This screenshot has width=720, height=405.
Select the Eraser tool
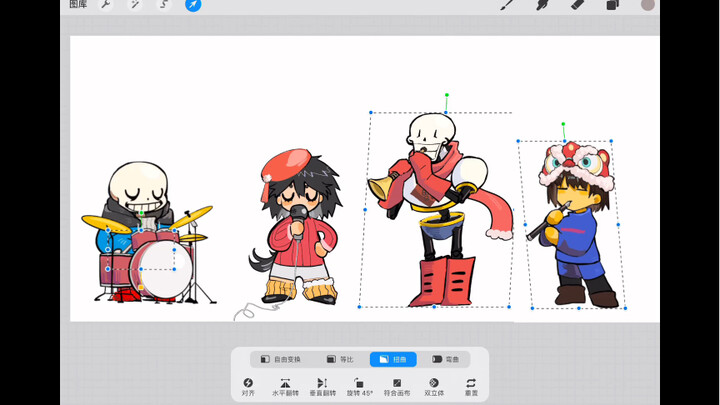point(577,5)
